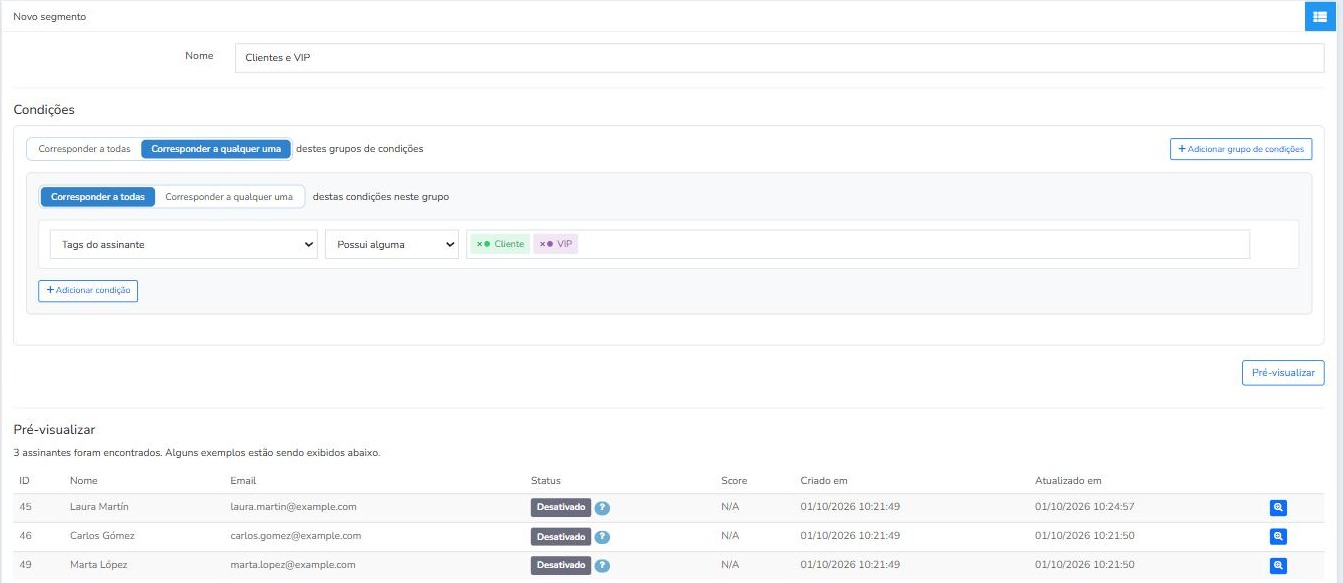This screenshot has width=1343, height=583.
Task: Click email marta.lopez@example.com
Action: tap(292, 565)
